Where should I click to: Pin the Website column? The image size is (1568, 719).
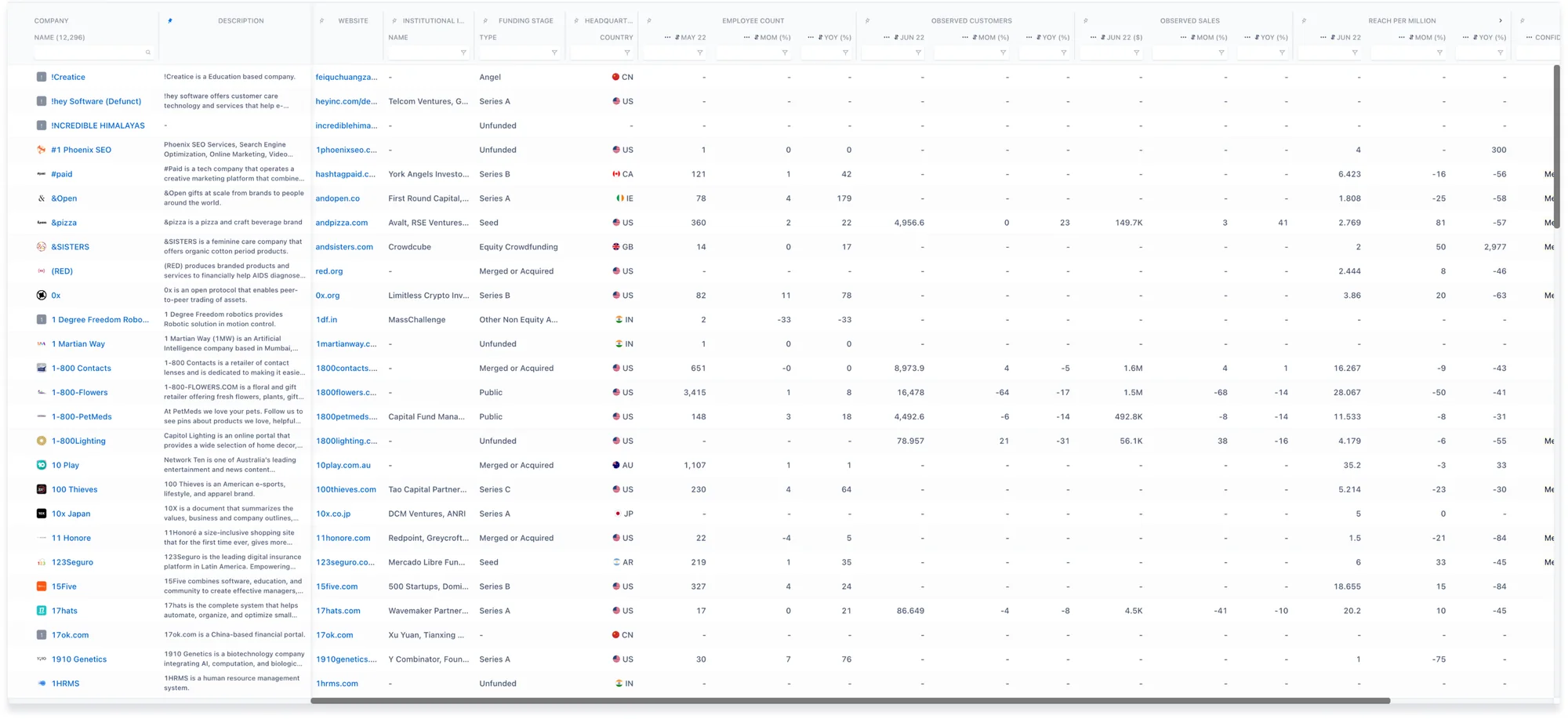[x=321, y=21]
